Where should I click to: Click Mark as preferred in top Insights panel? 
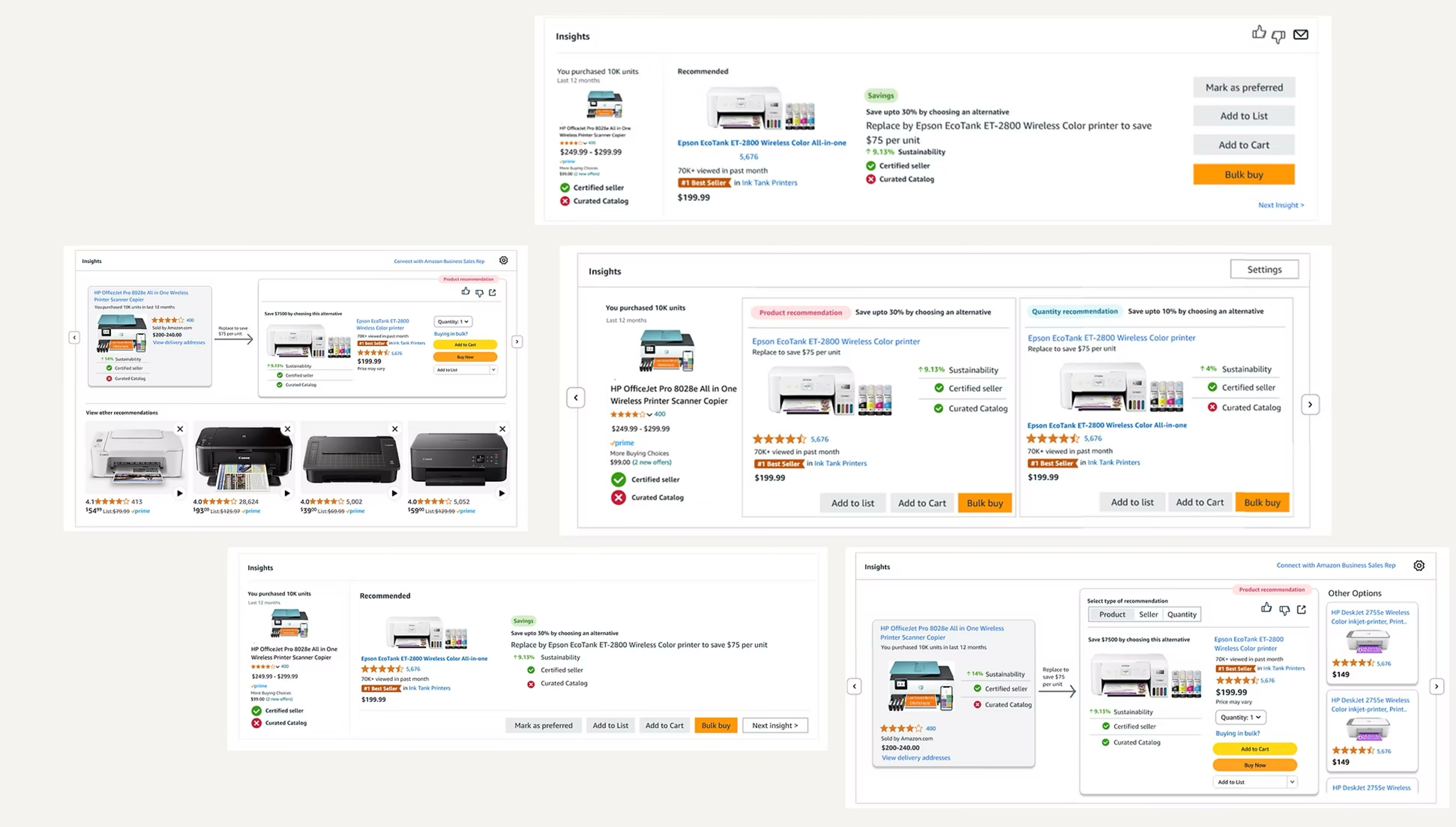(1244, 87)
